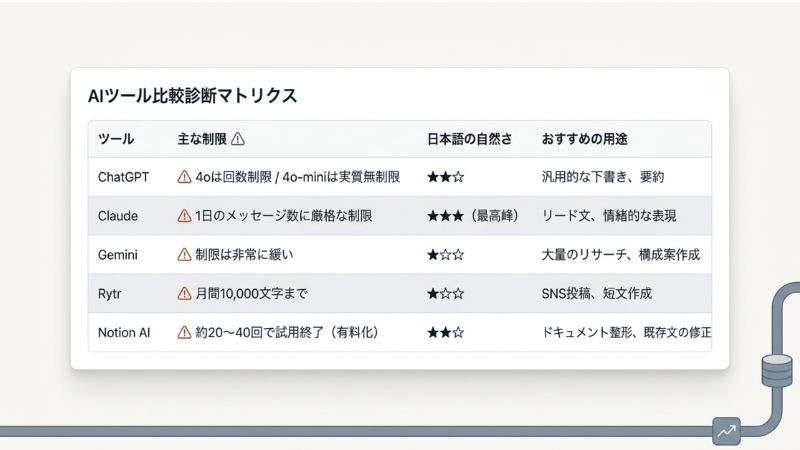Click text リード文、情緒的な表現
Viewport: 800px width, 450px height.
(x=609, y=216)
